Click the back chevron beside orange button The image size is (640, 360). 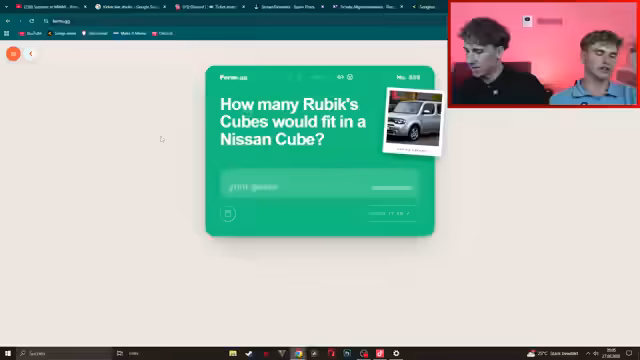[x=31, y=53]
